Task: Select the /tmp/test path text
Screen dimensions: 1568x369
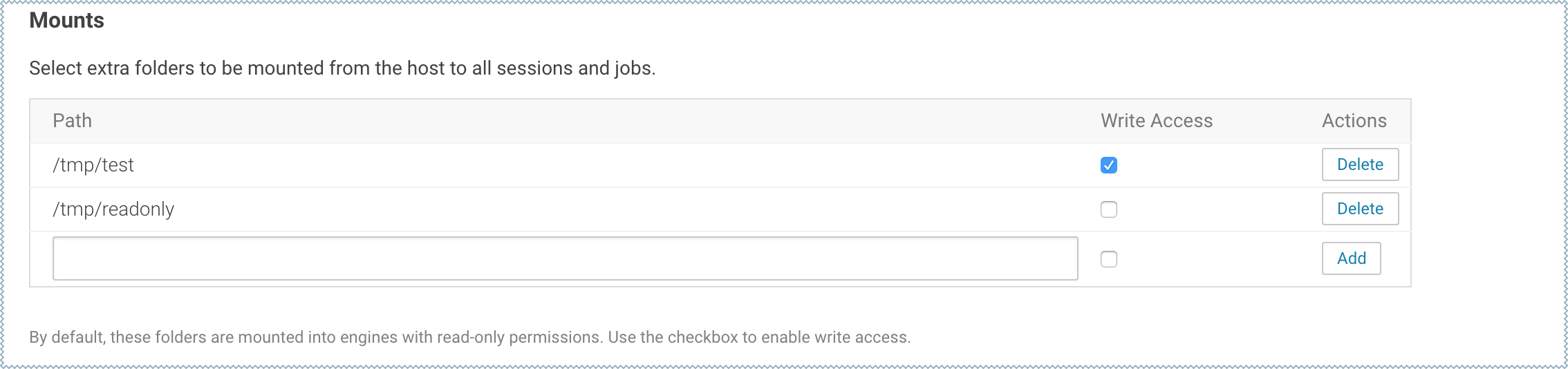Action: click(93, 165)
